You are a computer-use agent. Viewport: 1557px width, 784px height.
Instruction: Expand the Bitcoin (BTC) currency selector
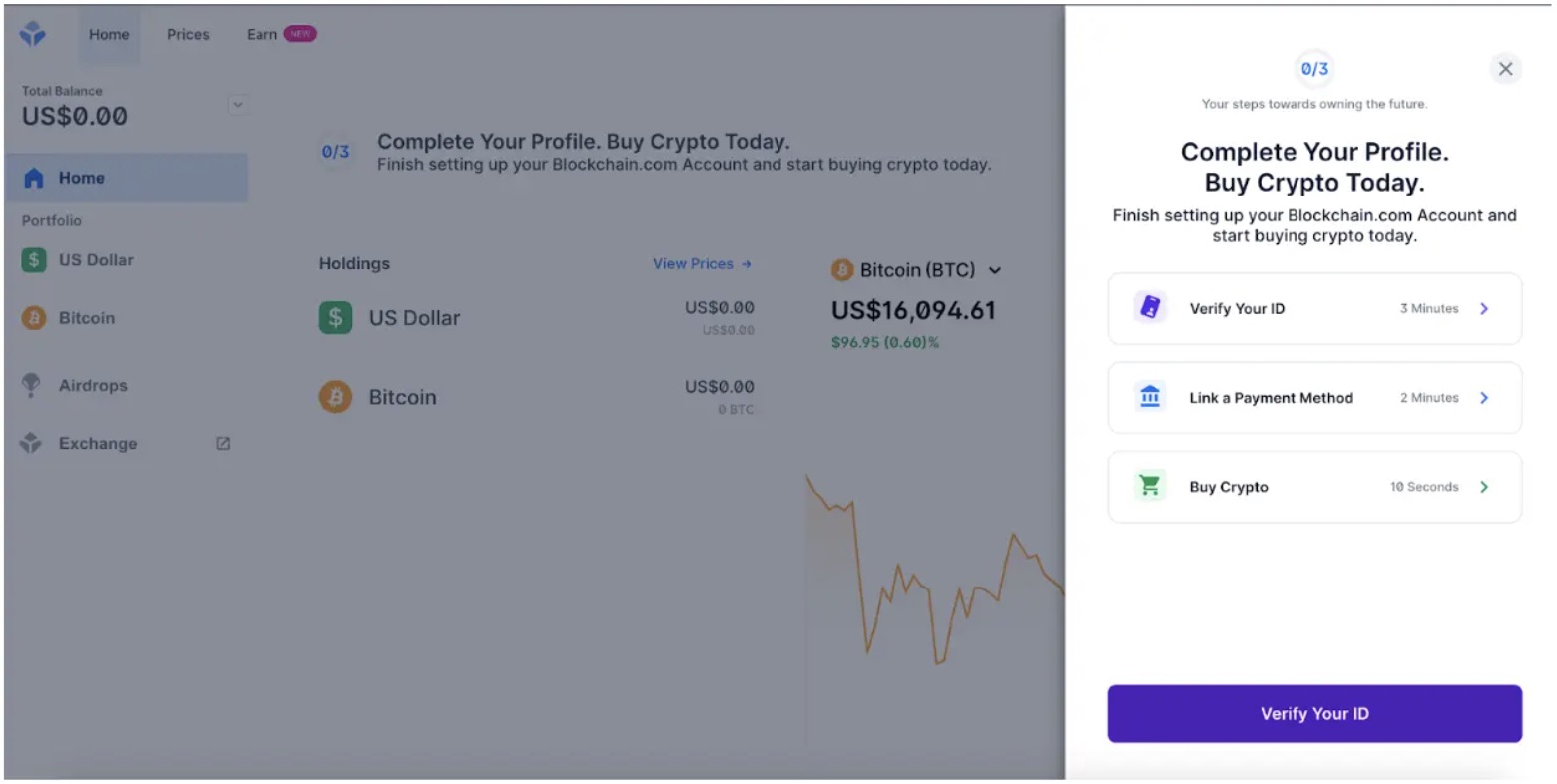994,269
